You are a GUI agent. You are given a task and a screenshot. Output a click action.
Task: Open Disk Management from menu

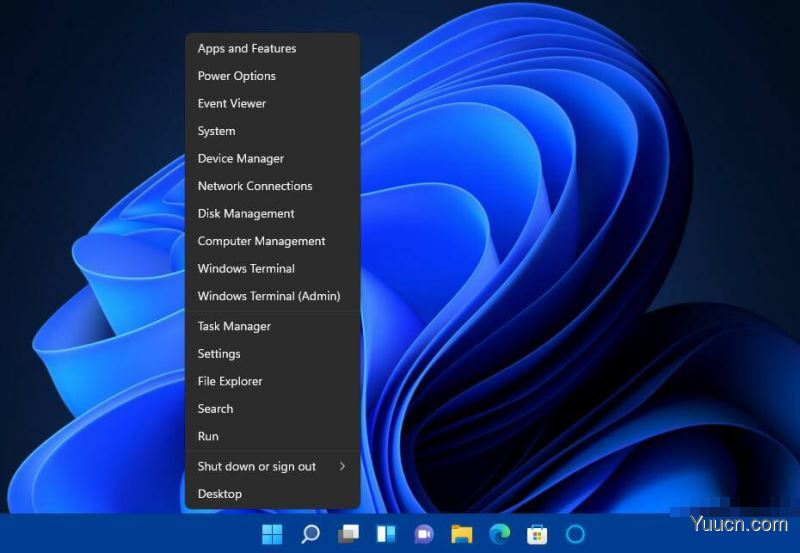point(272,214)
